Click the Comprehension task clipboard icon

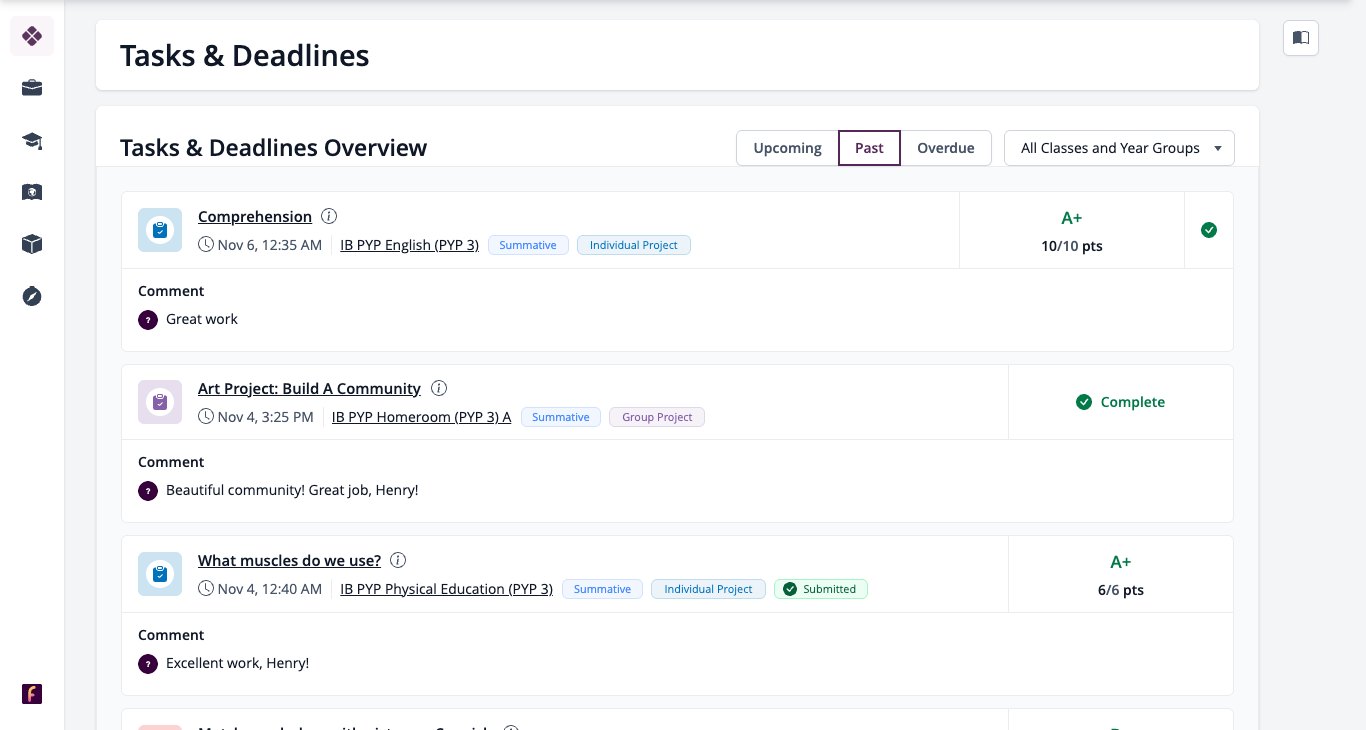point(160,230)
